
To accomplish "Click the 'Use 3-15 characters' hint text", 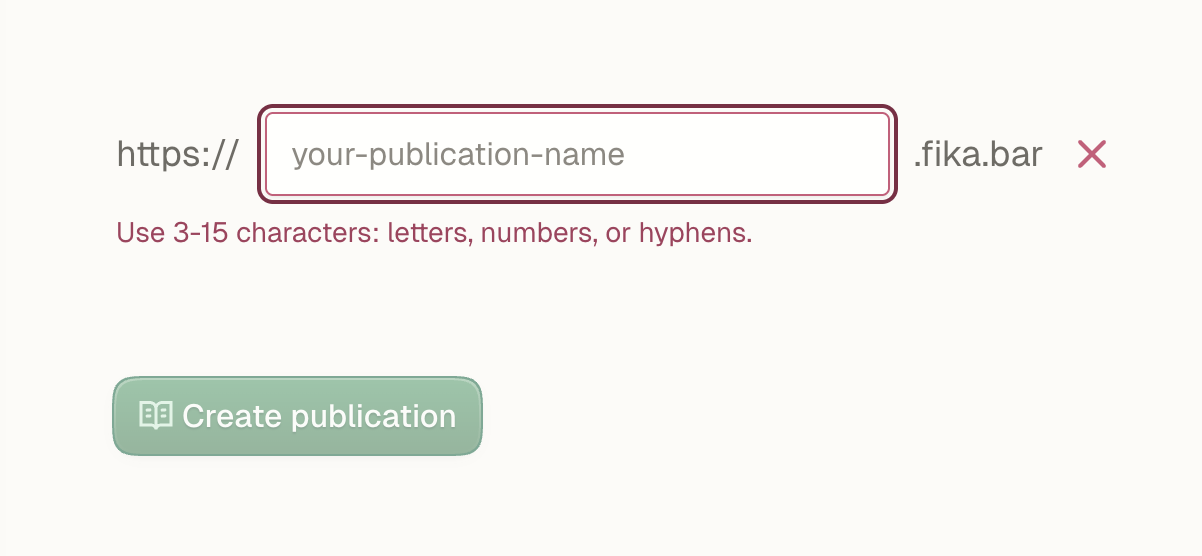I will [248, 233].
